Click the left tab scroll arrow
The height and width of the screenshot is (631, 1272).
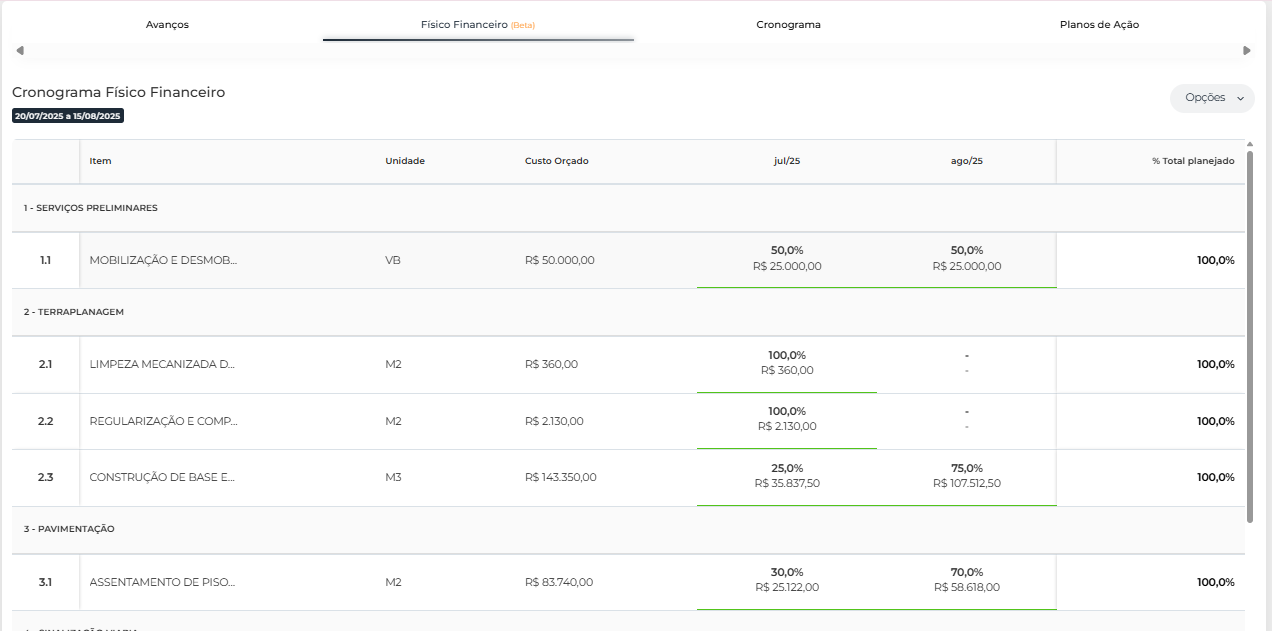20,51
